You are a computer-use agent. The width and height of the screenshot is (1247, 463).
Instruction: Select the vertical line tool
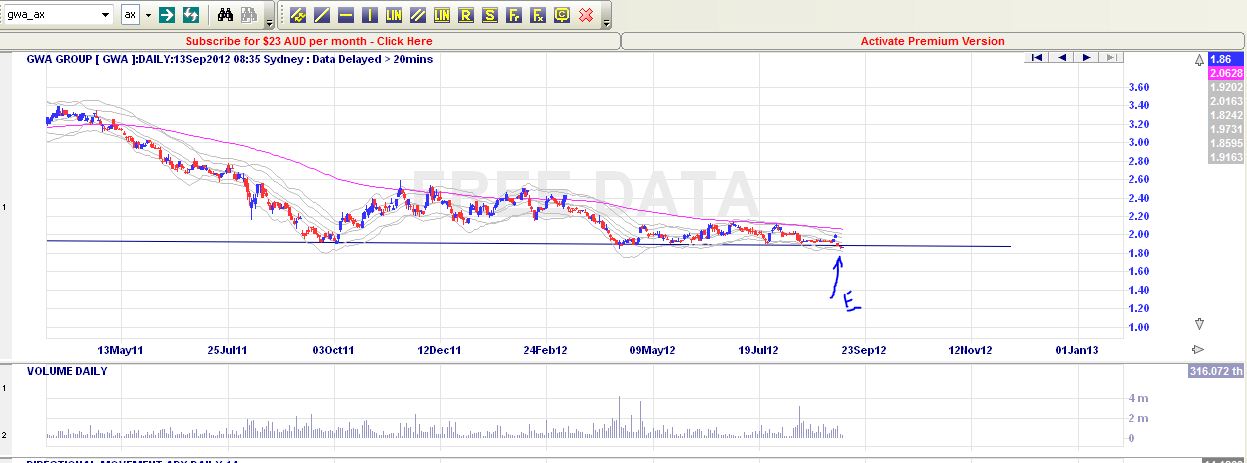pos(370,15)
